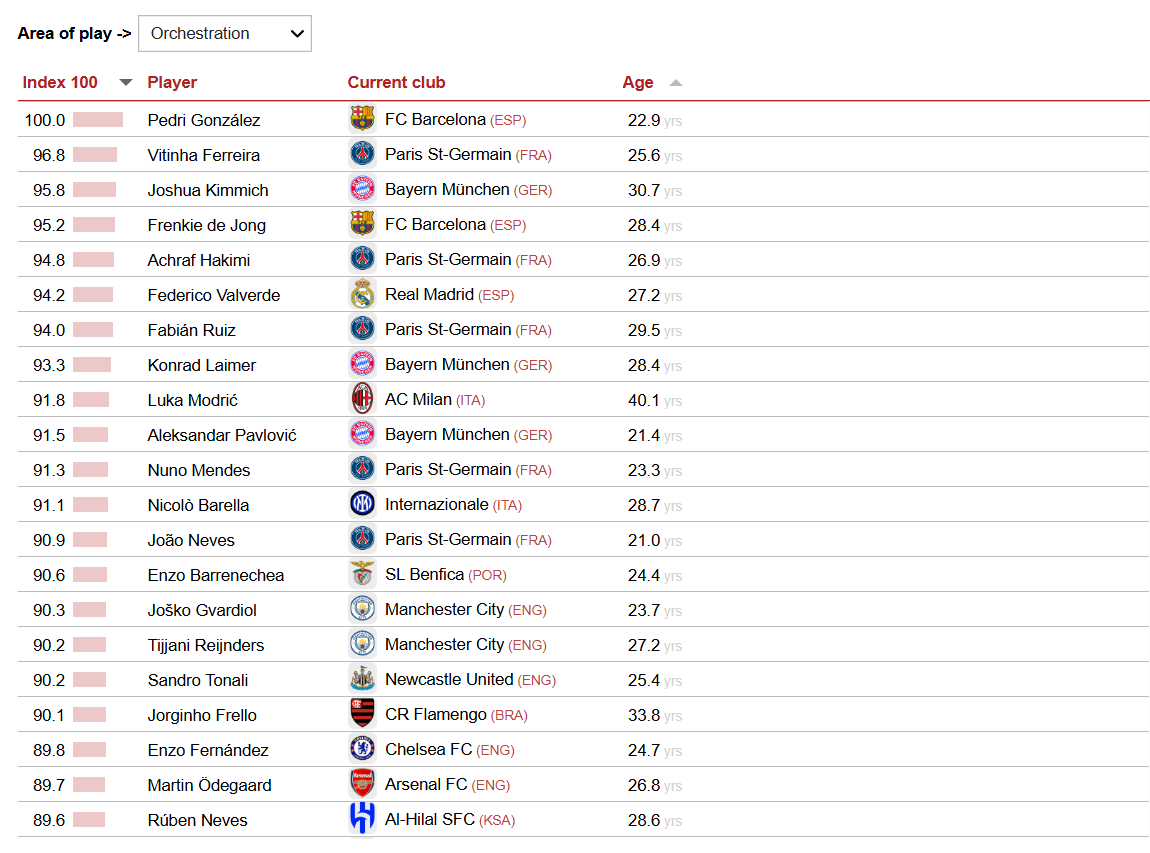Click Al-Hilal SFC crest icon

point(362,819)
